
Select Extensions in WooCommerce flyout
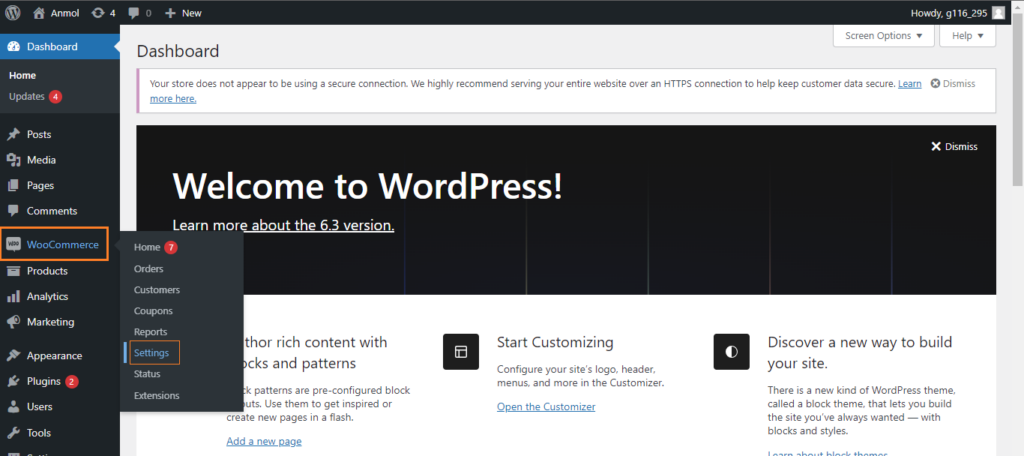tap(156, 395)
